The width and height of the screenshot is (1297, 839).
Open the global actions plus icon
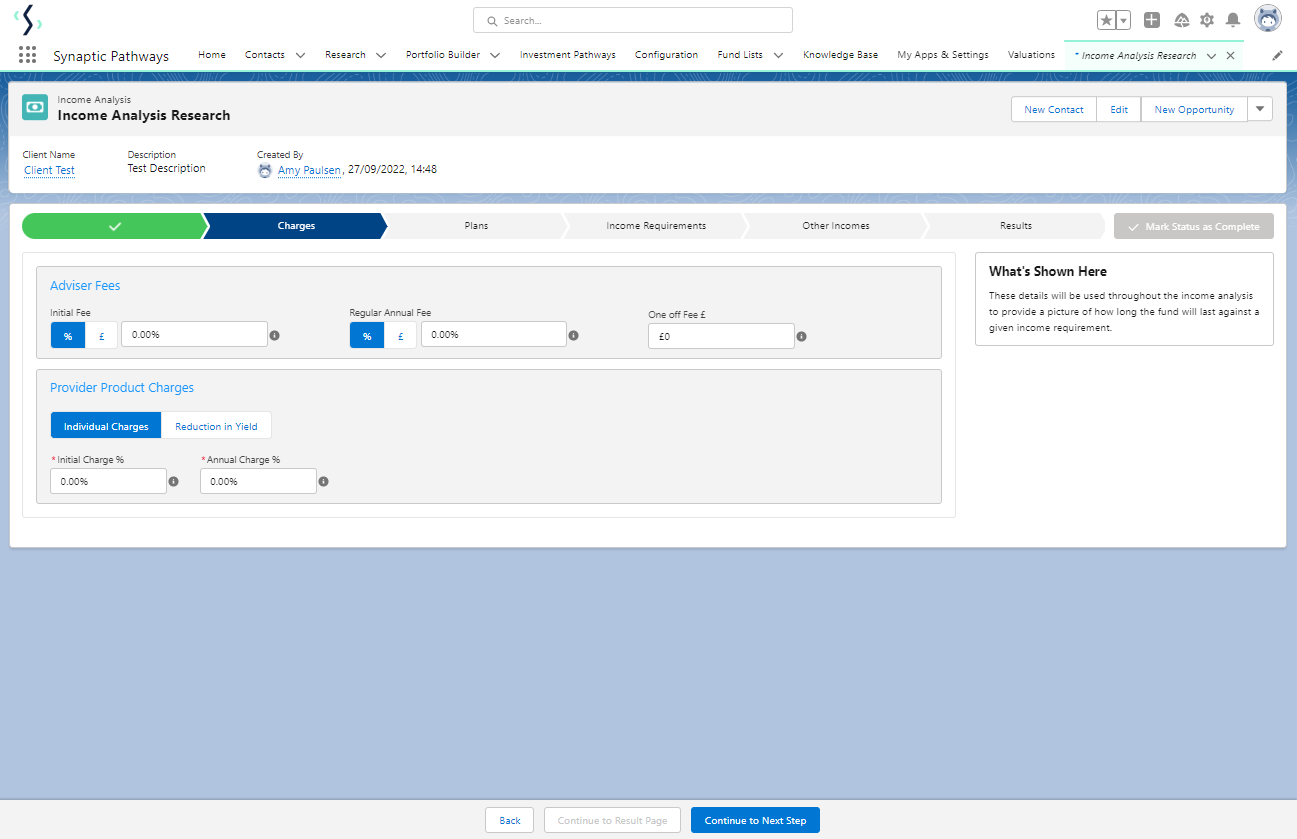coord(1152,20)
